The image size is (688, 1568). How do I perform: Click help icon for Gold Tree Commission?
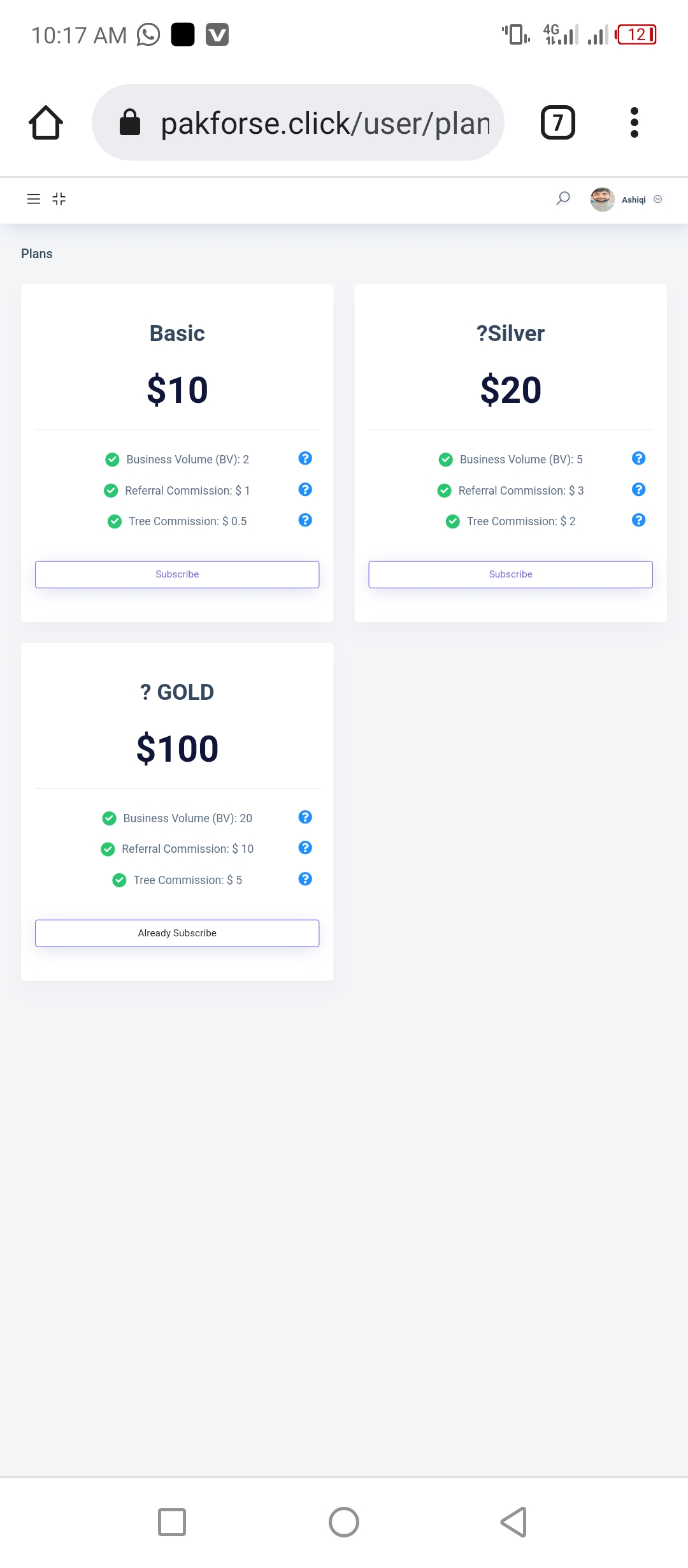(x=305, y=879)
